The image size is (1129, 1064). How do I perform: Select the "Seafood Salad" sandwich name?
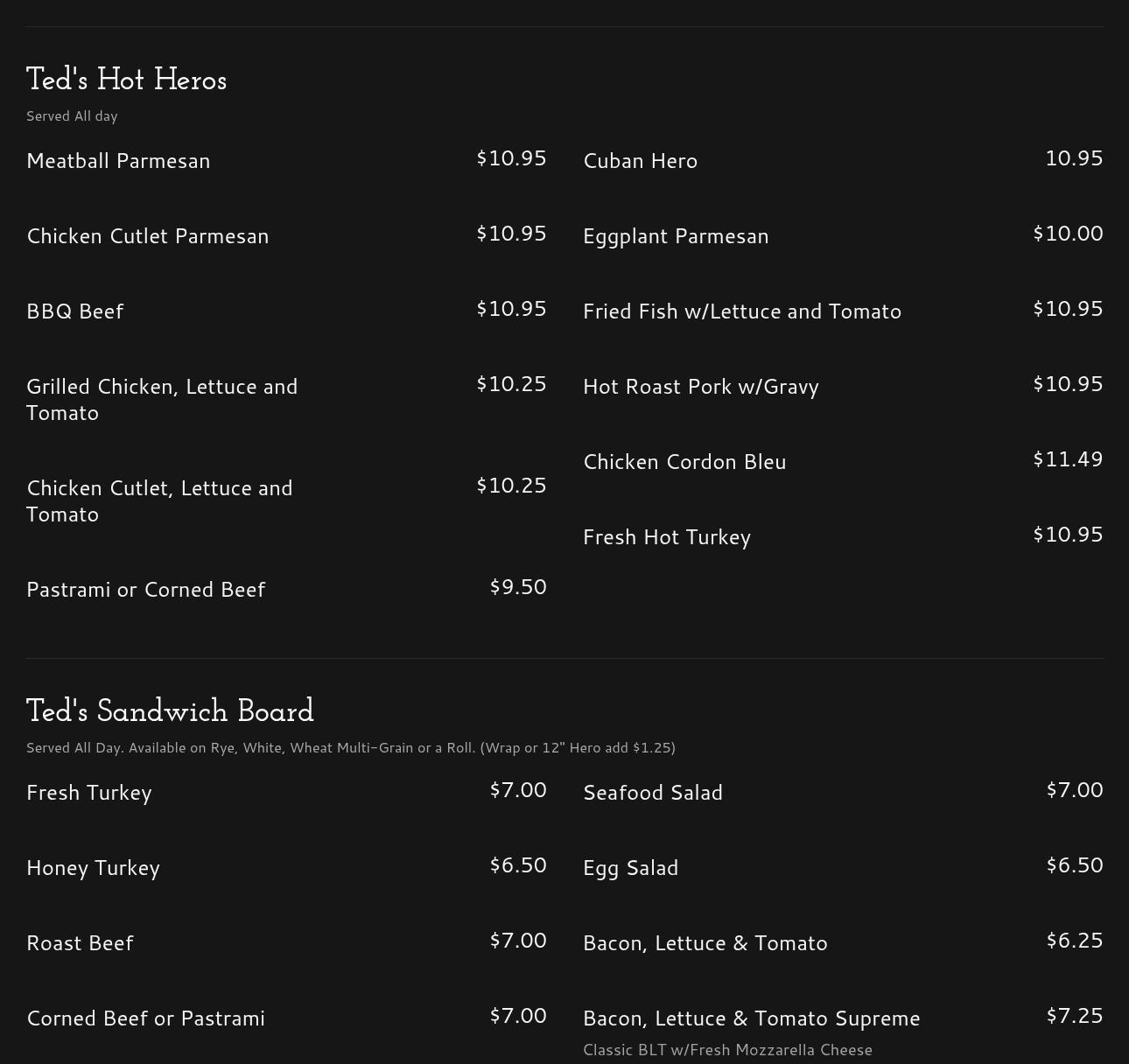tap(653, 793)
